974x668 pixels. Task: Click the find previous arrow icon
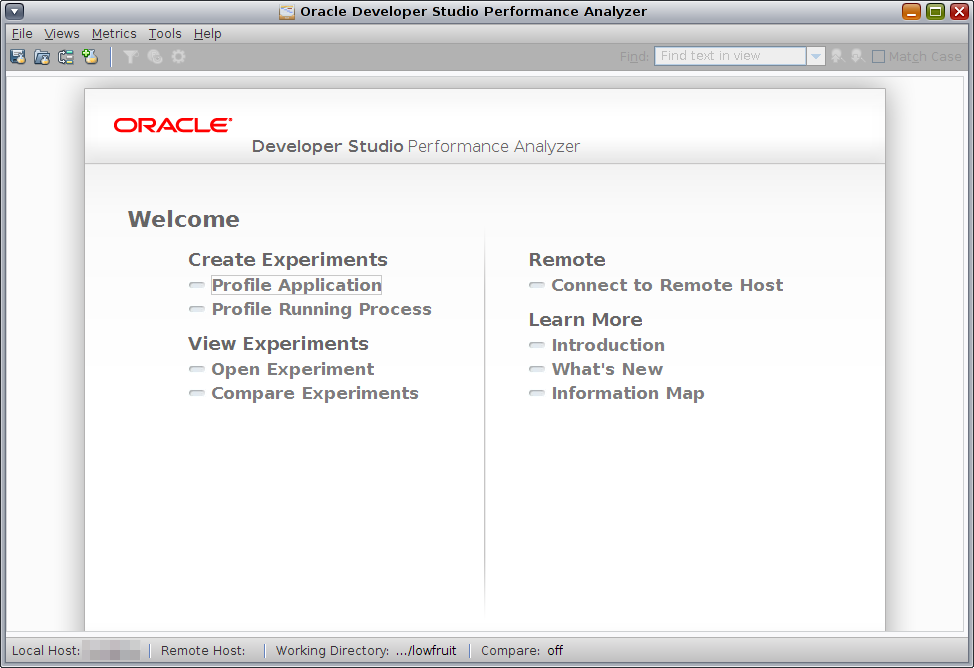pyautogui.click(x=837, y=57)
